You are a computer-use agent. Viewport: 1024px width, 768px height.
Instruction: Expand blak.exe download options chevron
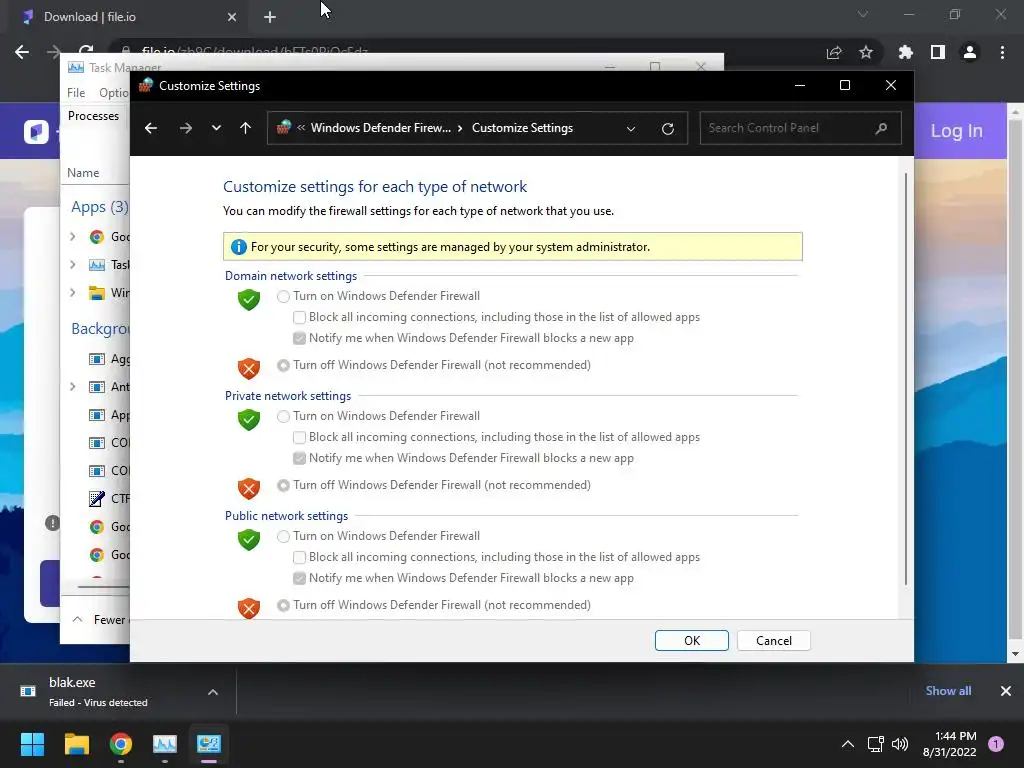coord(213,692)
